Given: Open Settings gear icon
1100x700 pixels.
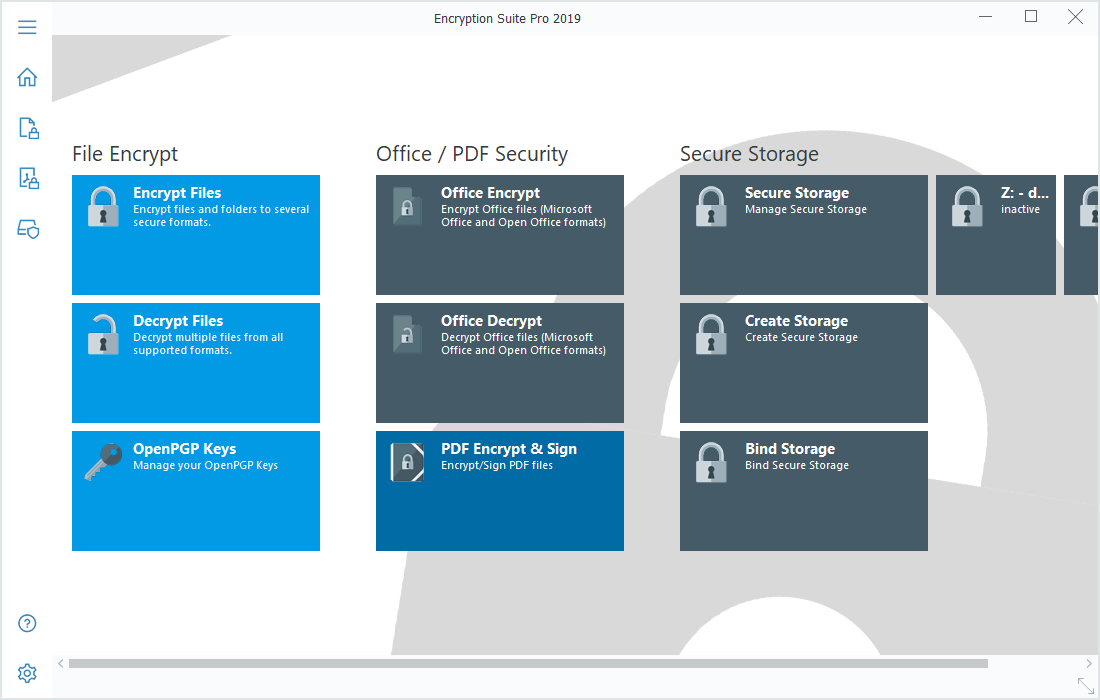Looking at the screenshot, I should tap(28, 672).
